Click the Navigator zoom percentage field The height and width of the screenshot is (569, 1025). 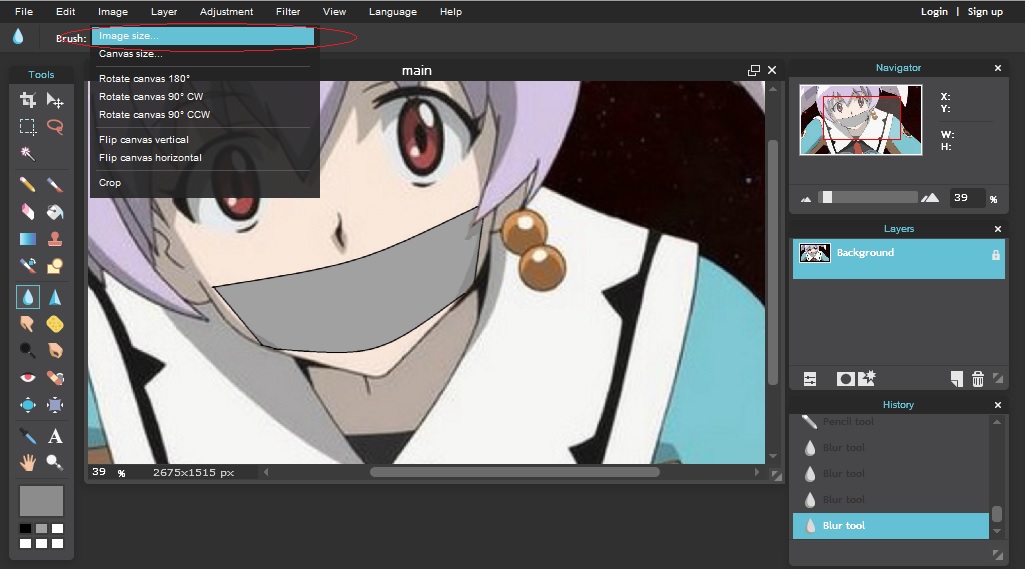coord(967,198)
